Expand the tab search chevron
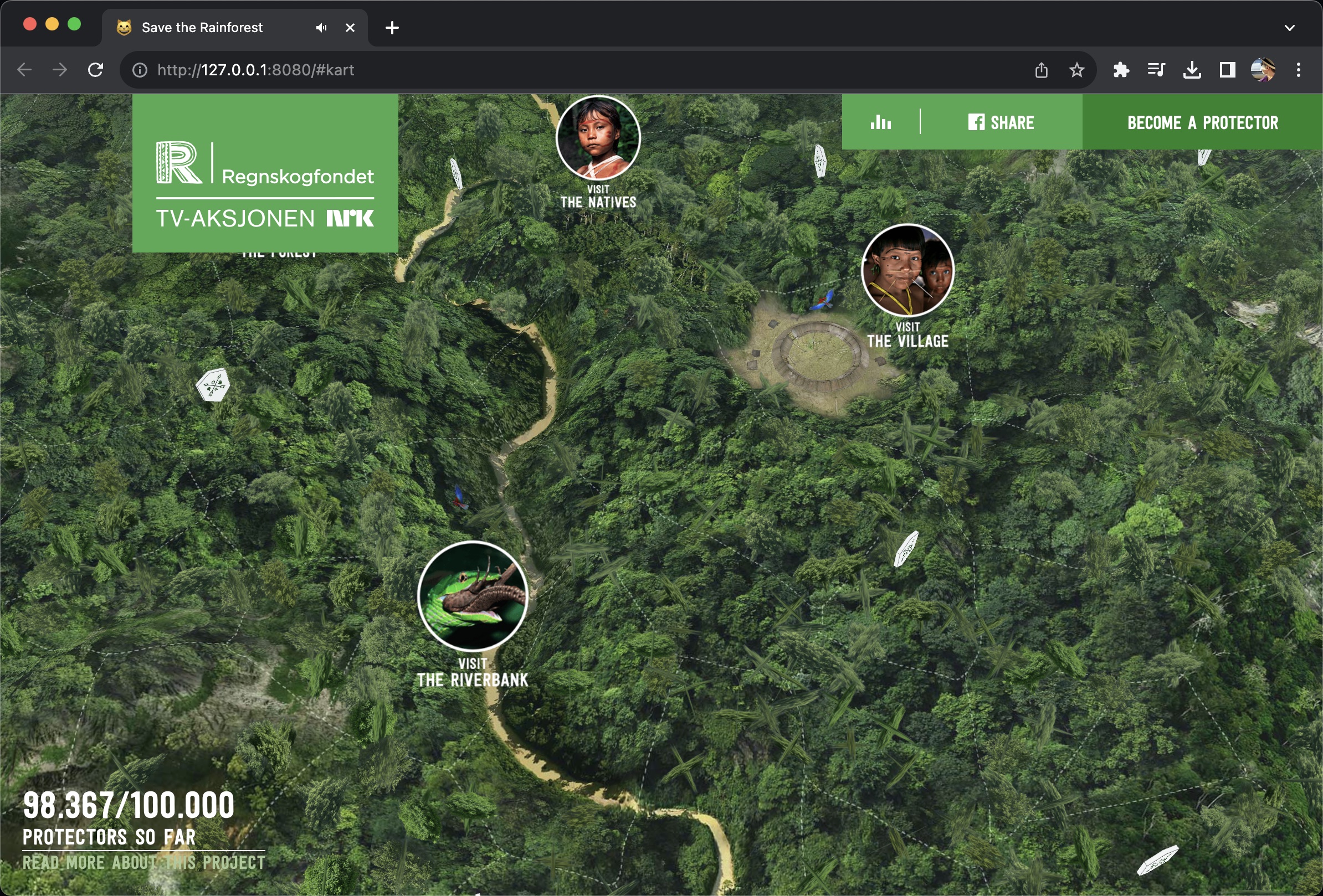The width and height of the screenshot is (1323, 896). [1289, 27]
